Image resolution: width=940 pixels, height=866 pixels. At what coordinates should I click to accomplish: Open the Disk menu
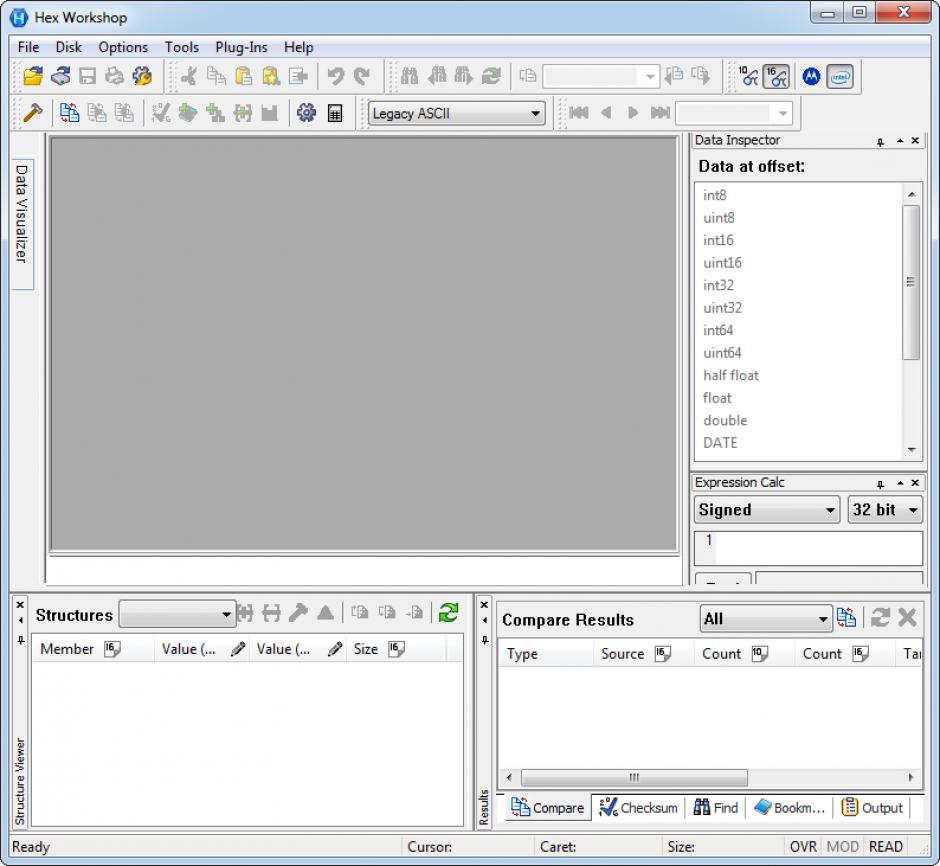click(68, 47)
